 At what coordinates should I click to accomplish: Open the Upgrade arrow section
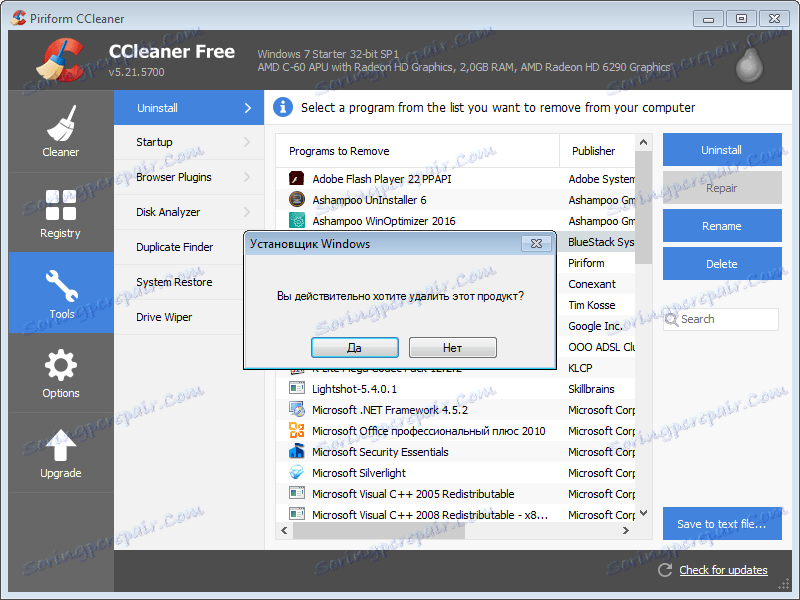click(x=61, y=453)
